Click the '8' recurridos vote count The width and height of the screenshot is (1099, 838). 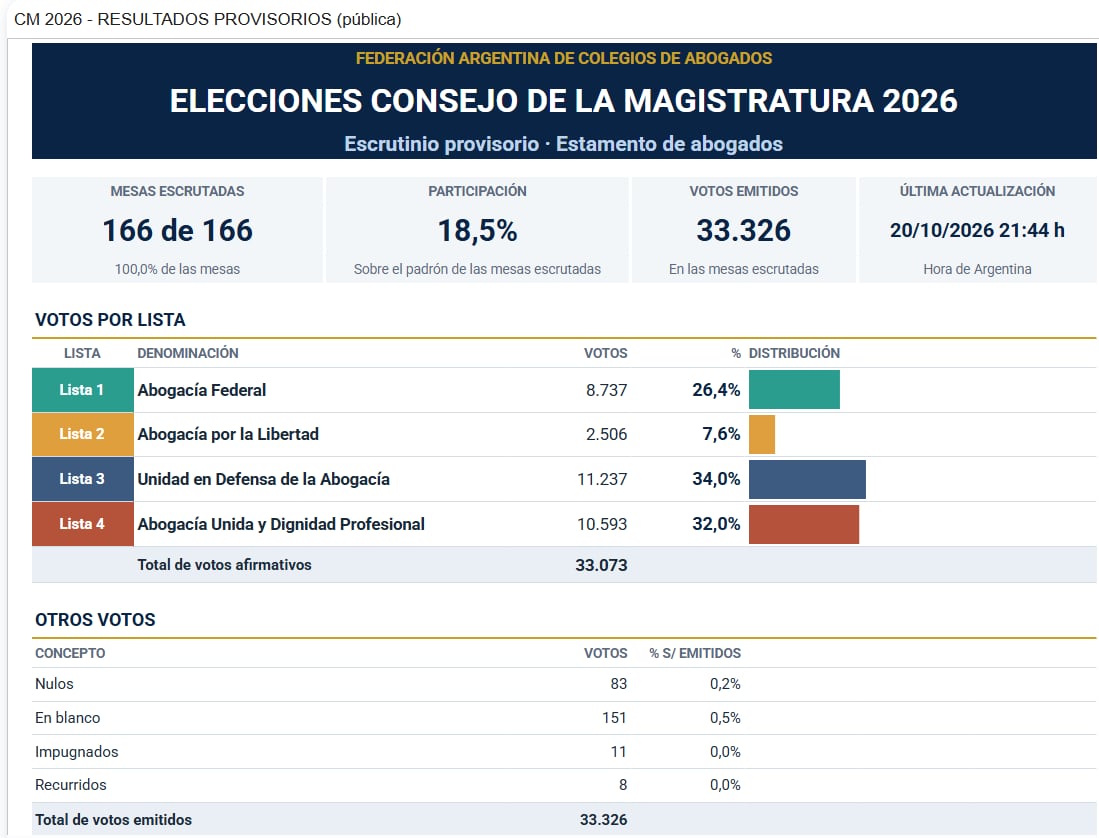[623, 785]
